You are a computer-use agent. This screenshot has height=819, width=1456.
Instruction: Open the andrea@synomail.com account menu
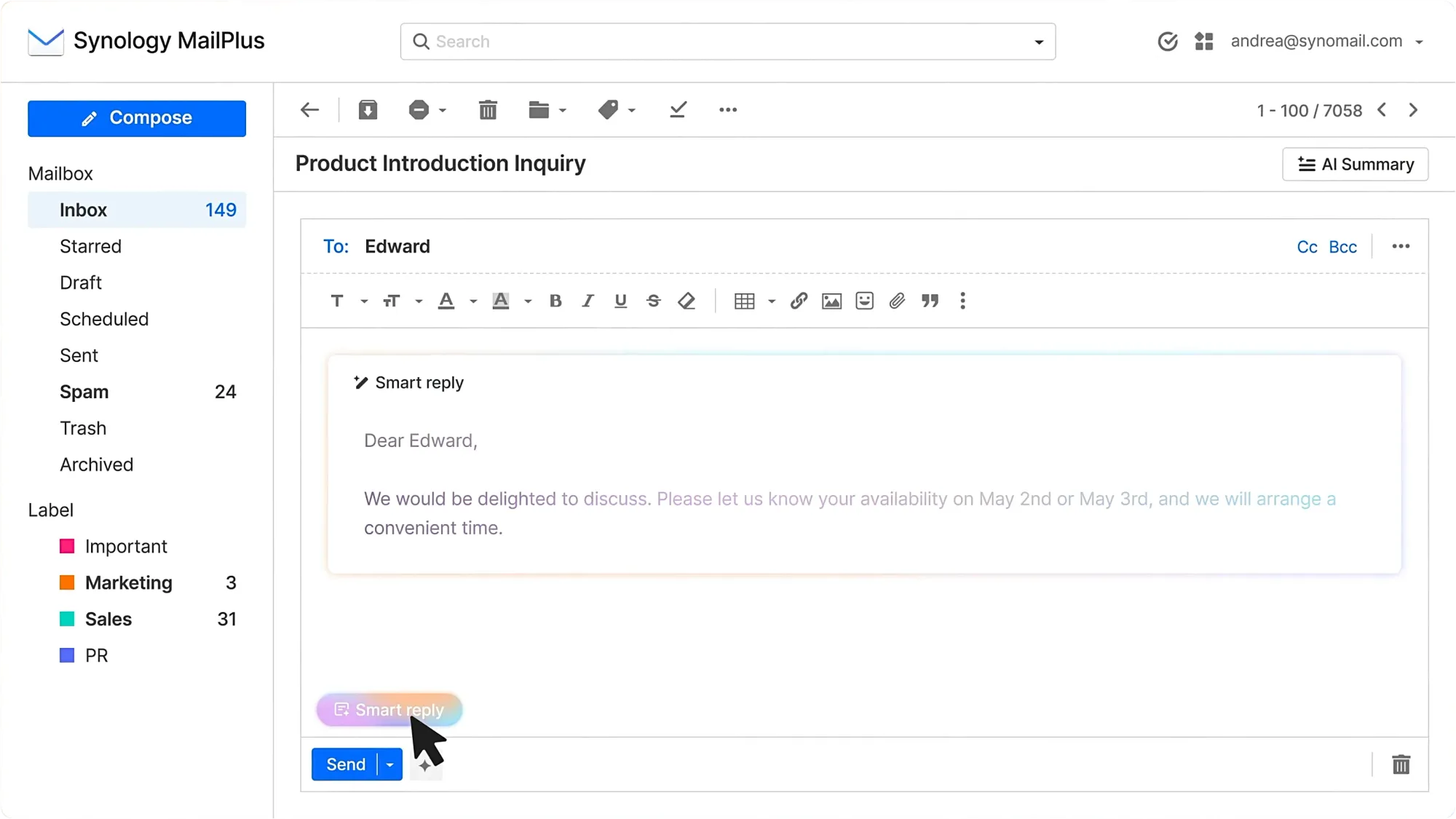coord(1326,41)
